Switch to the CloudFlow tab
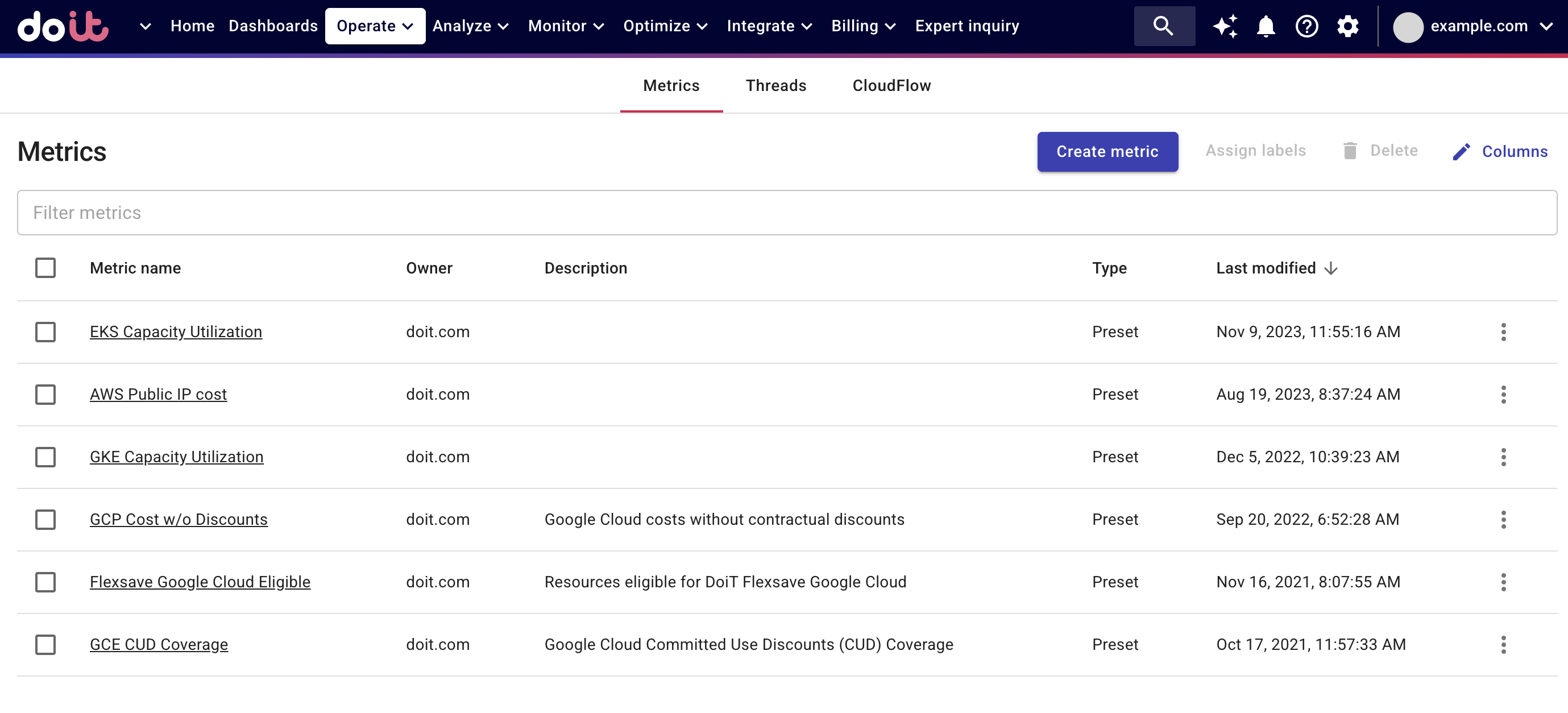The image size is (1568, 713). pyautogui.click(x=891, y=86)
